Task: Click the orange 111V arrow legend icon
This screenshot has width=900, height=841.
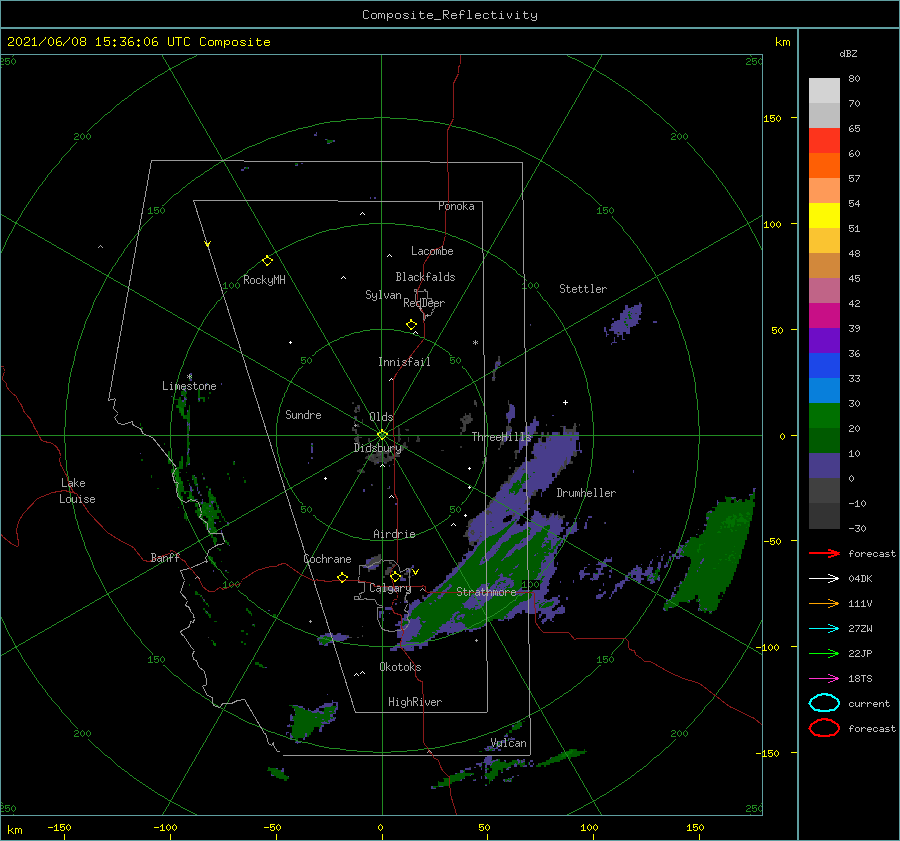Action: 824,603
